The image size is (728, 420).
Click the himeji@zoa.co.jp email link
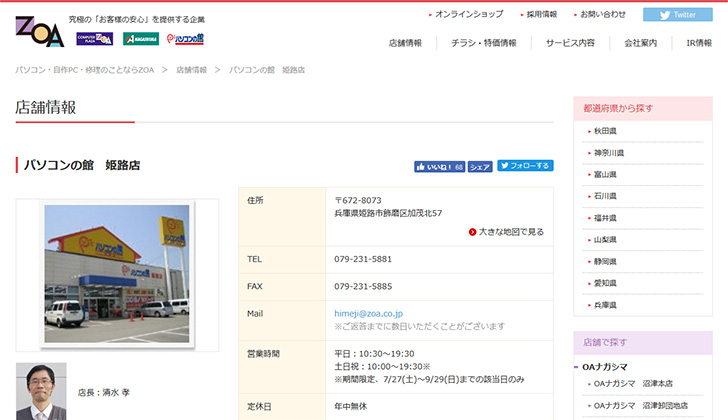tap(369, 314)
